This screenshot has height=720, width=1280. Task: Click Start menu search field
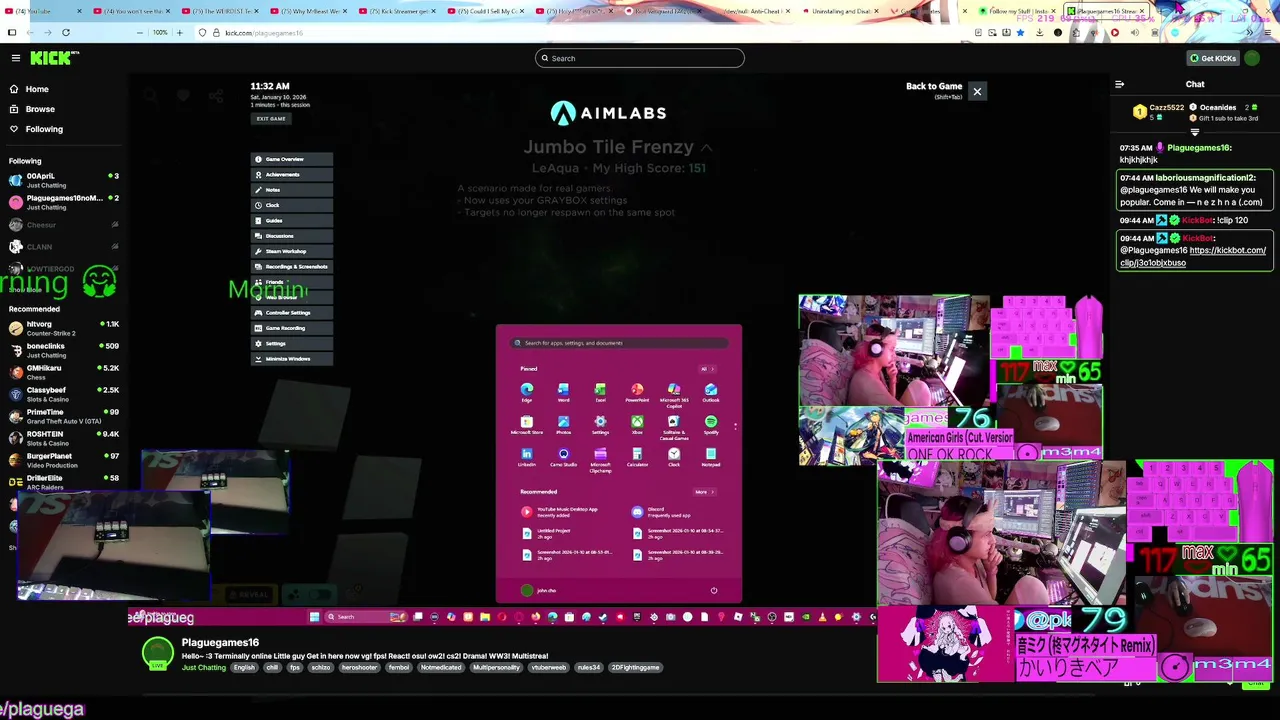619,343
